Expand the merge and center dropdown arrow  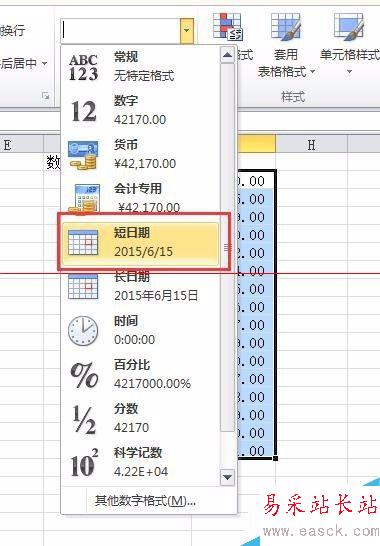click(45, 64)
